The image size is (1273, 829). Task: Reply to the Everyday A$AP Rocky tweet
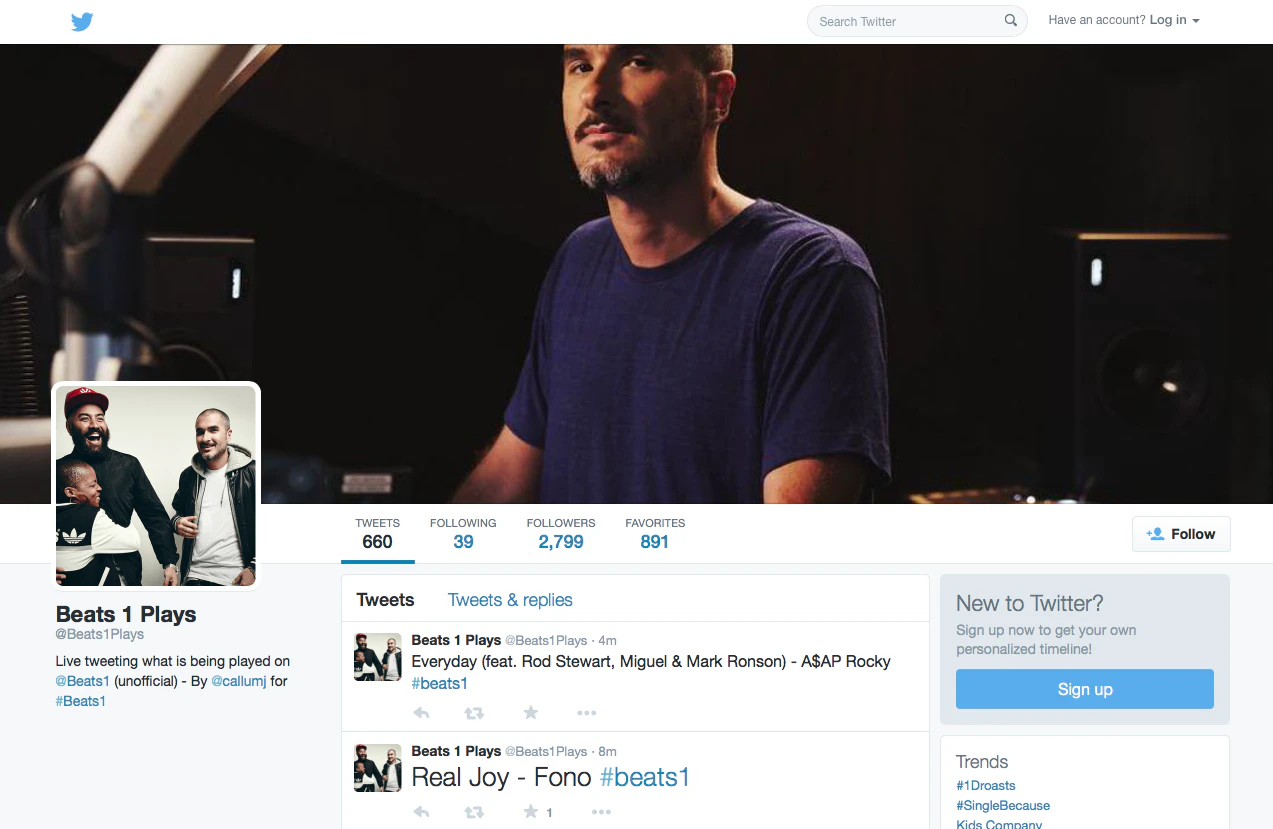pos(421,713)
